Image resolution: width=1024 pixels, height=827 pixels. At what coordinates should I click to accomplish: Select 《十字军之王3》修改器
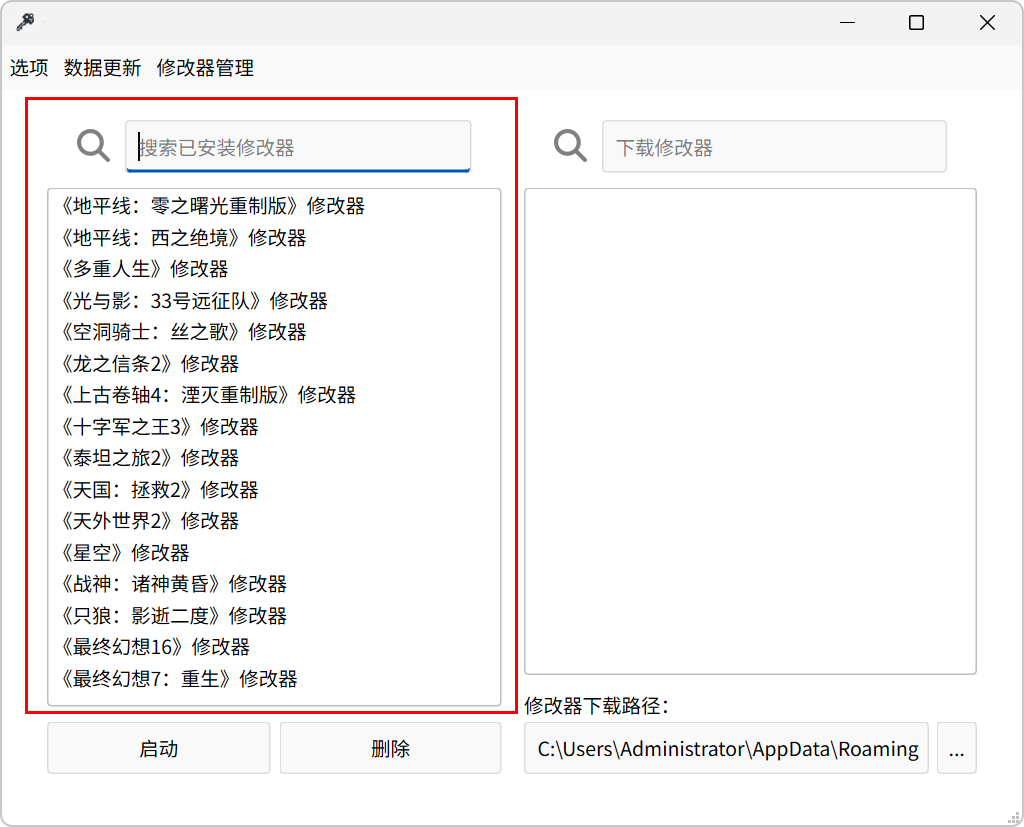point(274,427)
